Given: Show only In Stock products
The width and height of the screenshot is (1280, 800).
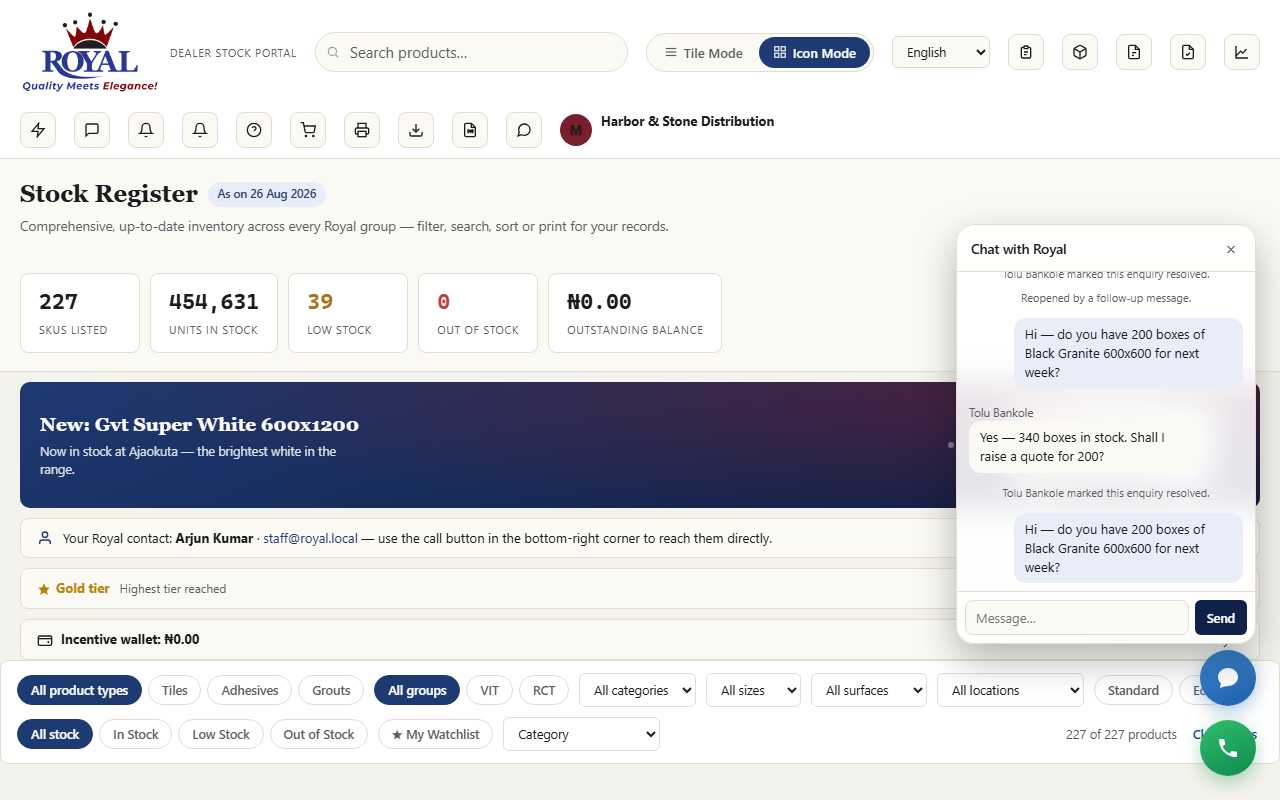Looking at the screenshot, I should 136,734.
